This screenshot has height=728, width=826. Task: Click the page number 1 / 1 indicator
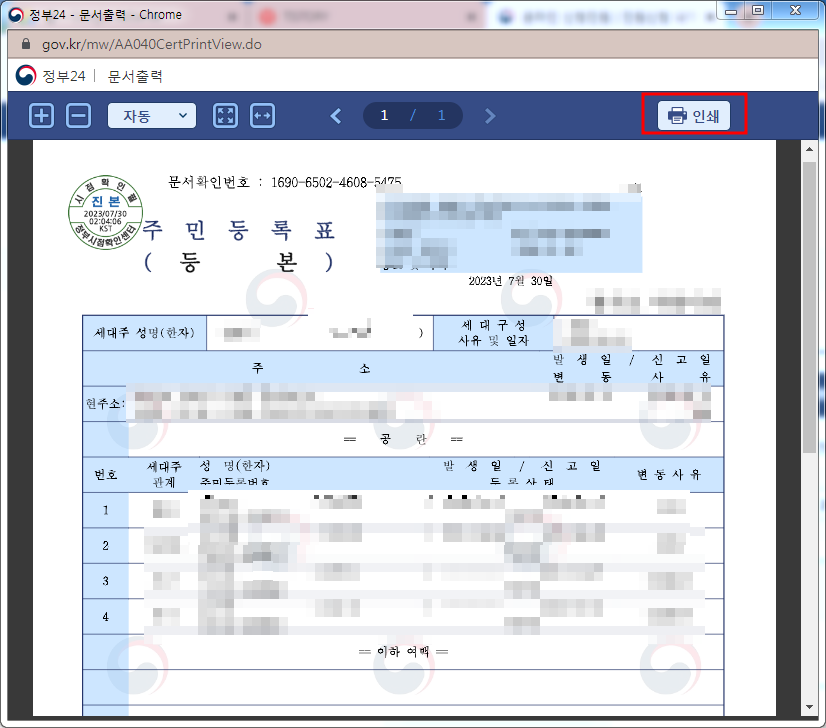pyautogui.click(x=413, y=115)
